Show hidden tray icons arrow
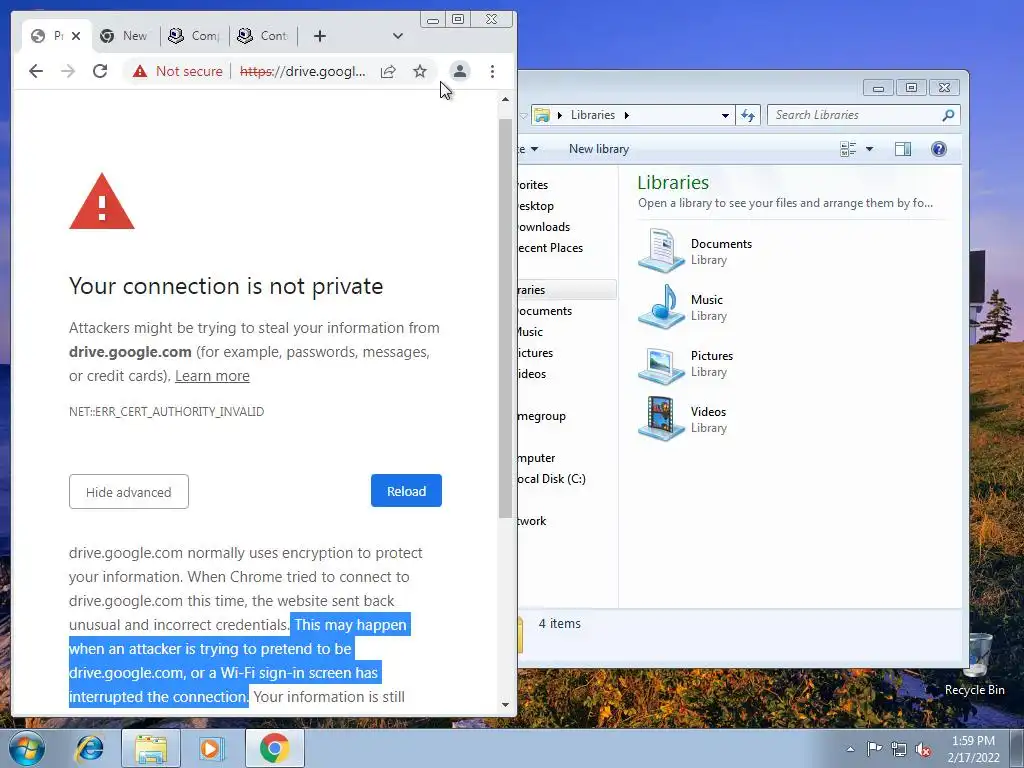1024x768 pixels. pyautogui.click(x=850, y=749)
